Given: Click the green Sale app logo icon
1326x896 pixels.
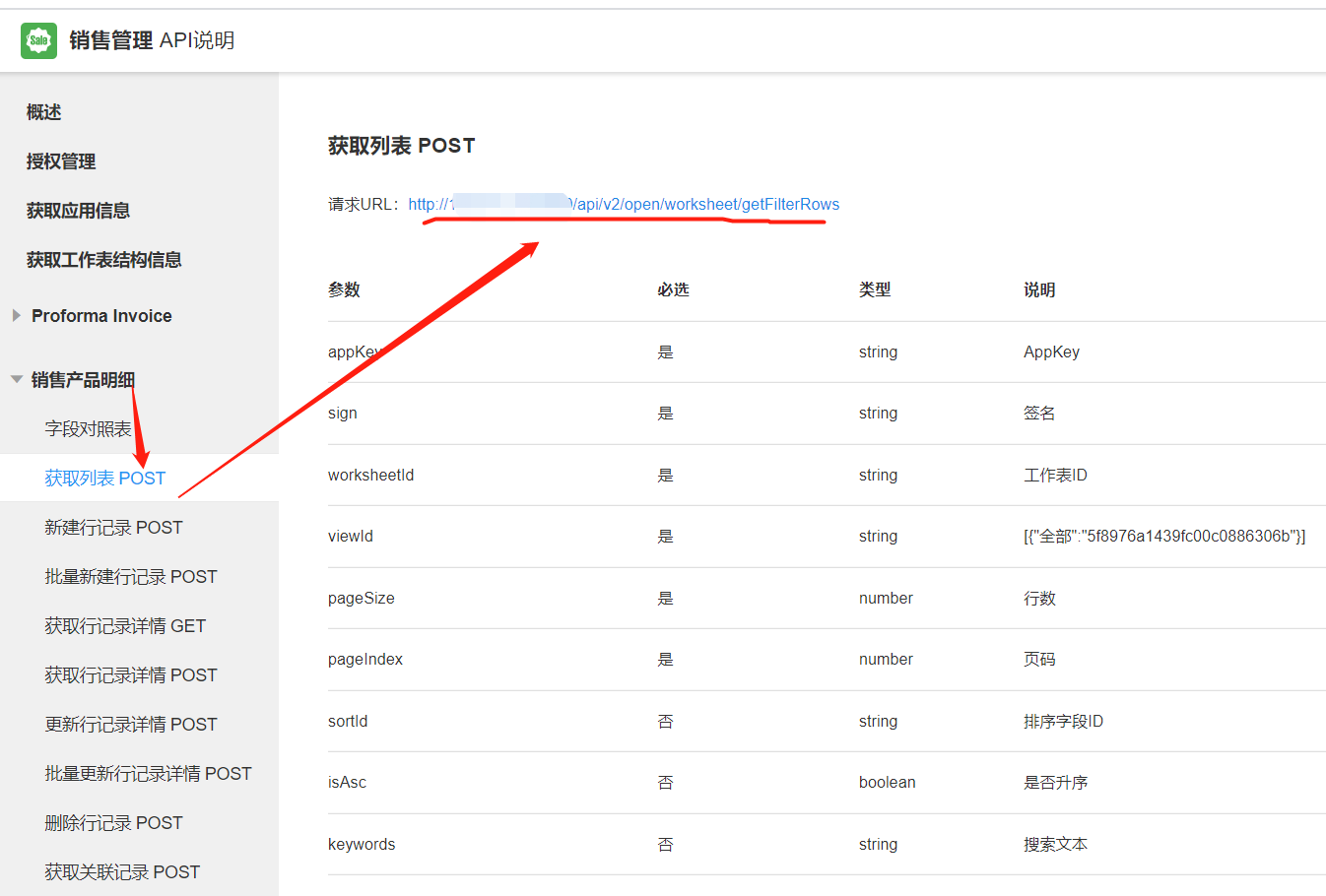Looking at the screenshot, I should coord(38,40).
